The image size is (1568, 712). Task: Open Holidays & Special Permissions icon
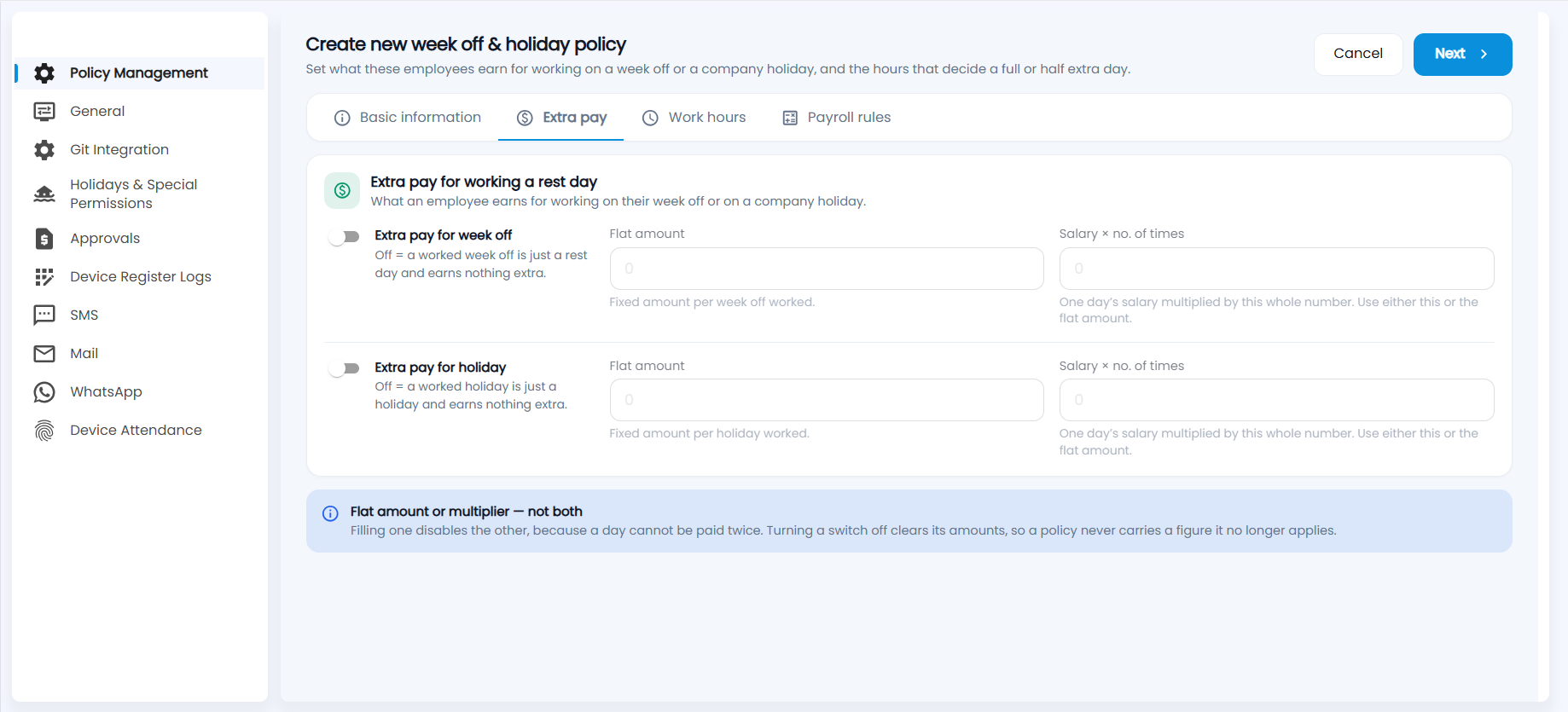[x=44, y=194]
